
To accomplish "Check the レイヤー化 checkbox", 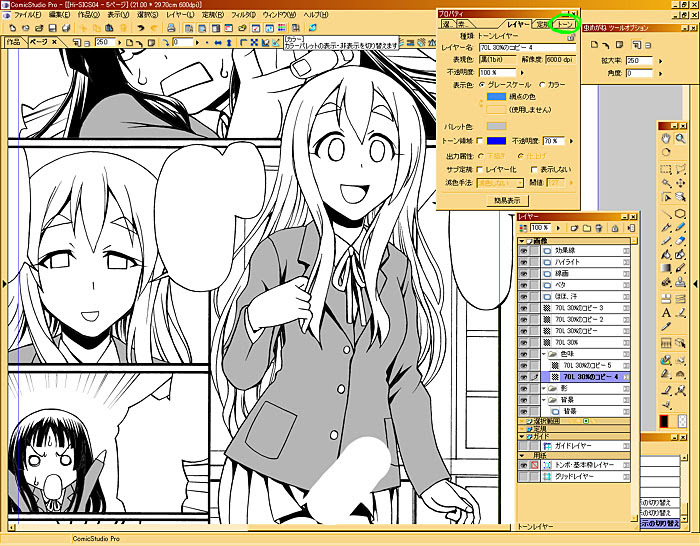I will tap(480, 169).
